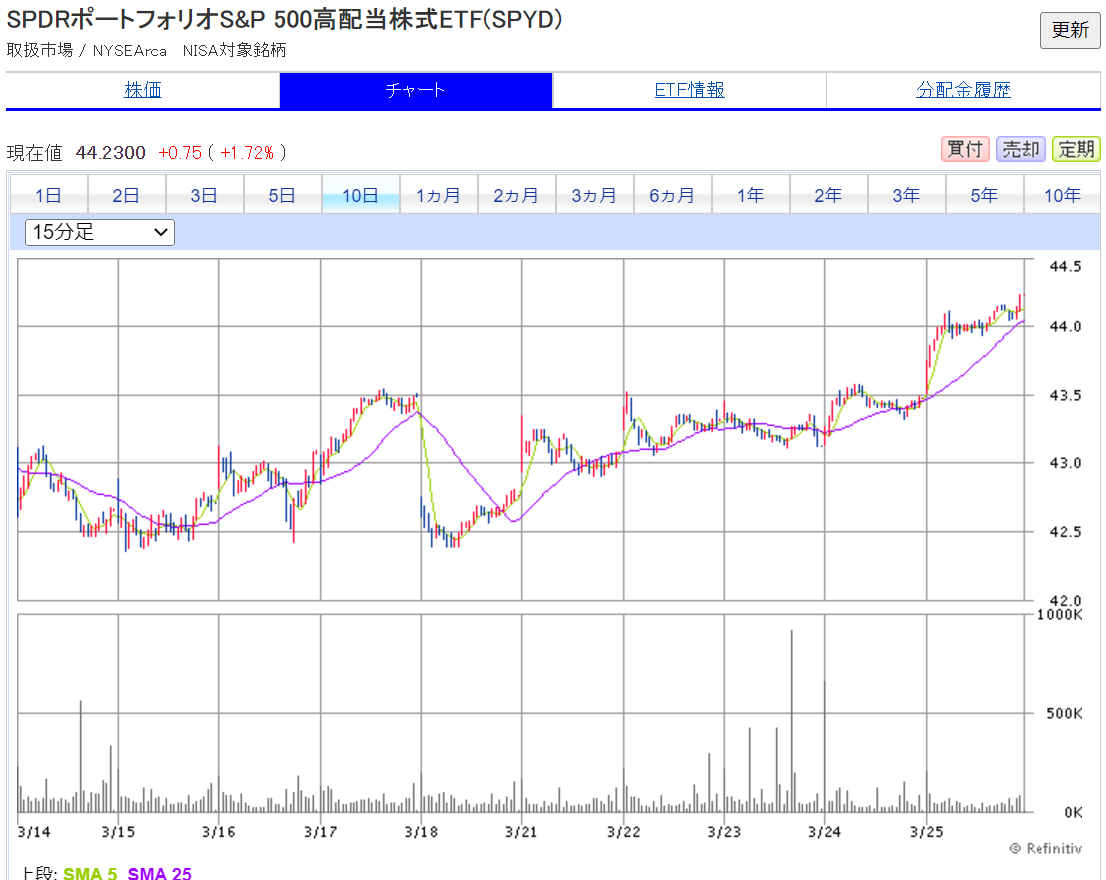The image size is (1106, 880).
Task: Click the SMA 5 legend label
Action: 90,873
